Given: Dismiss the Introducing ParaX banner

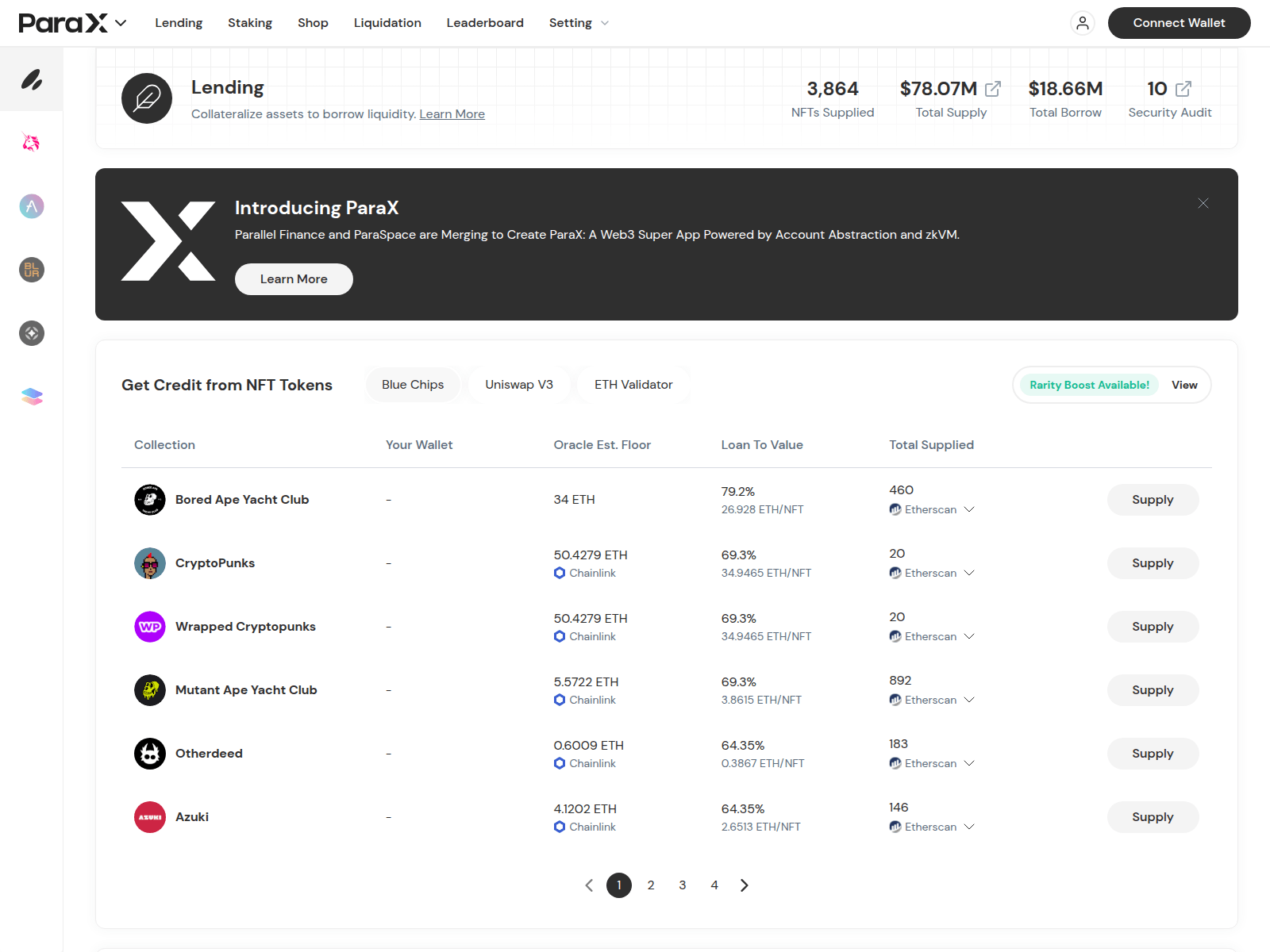Looking at the screenshot, I should 1203,204.
